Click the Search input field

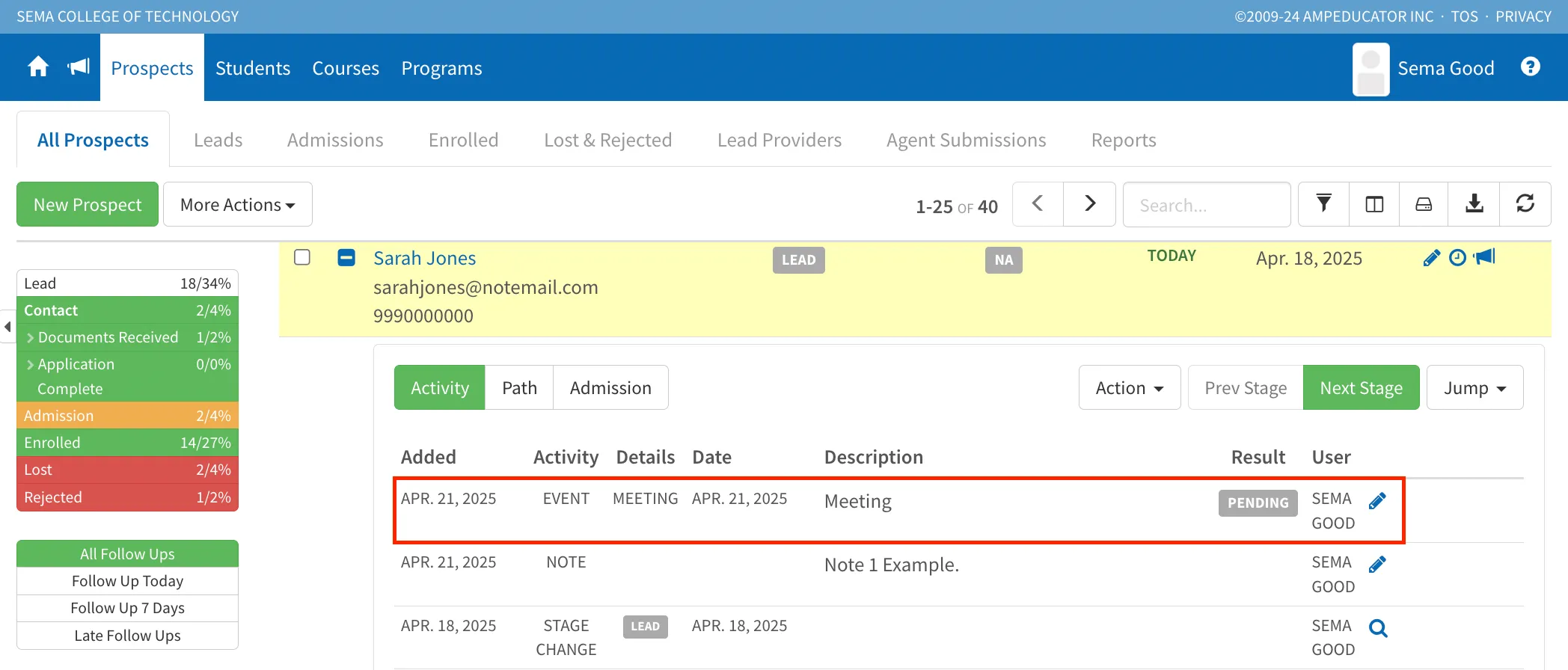(x=1207, y=204)
